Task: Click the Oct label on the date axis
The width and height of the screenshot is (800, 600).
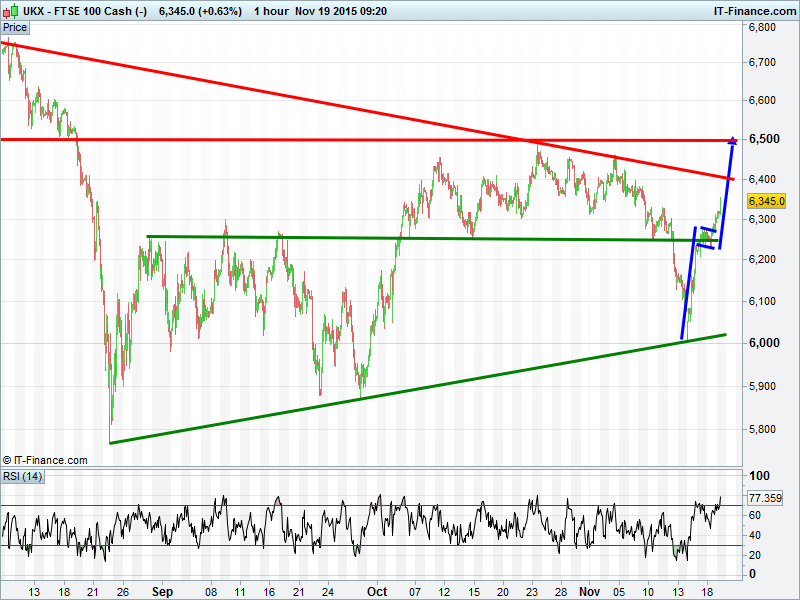Action: [x=377, y=591]
